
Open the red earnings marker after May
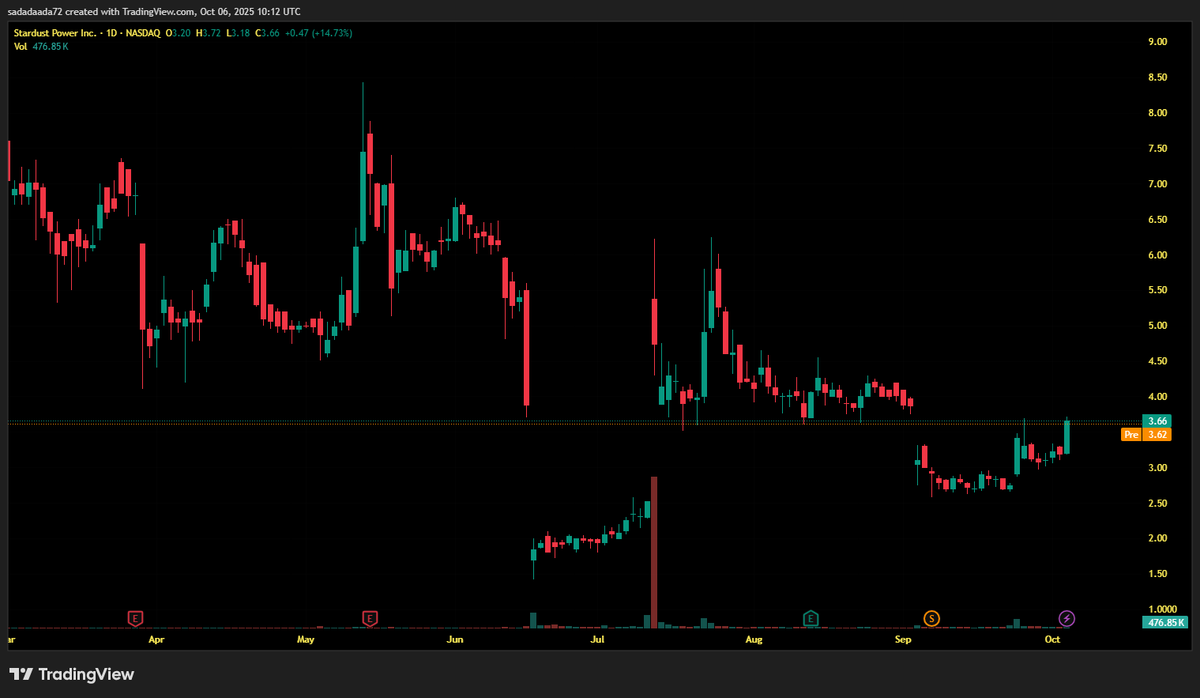[x=370, y=619]
